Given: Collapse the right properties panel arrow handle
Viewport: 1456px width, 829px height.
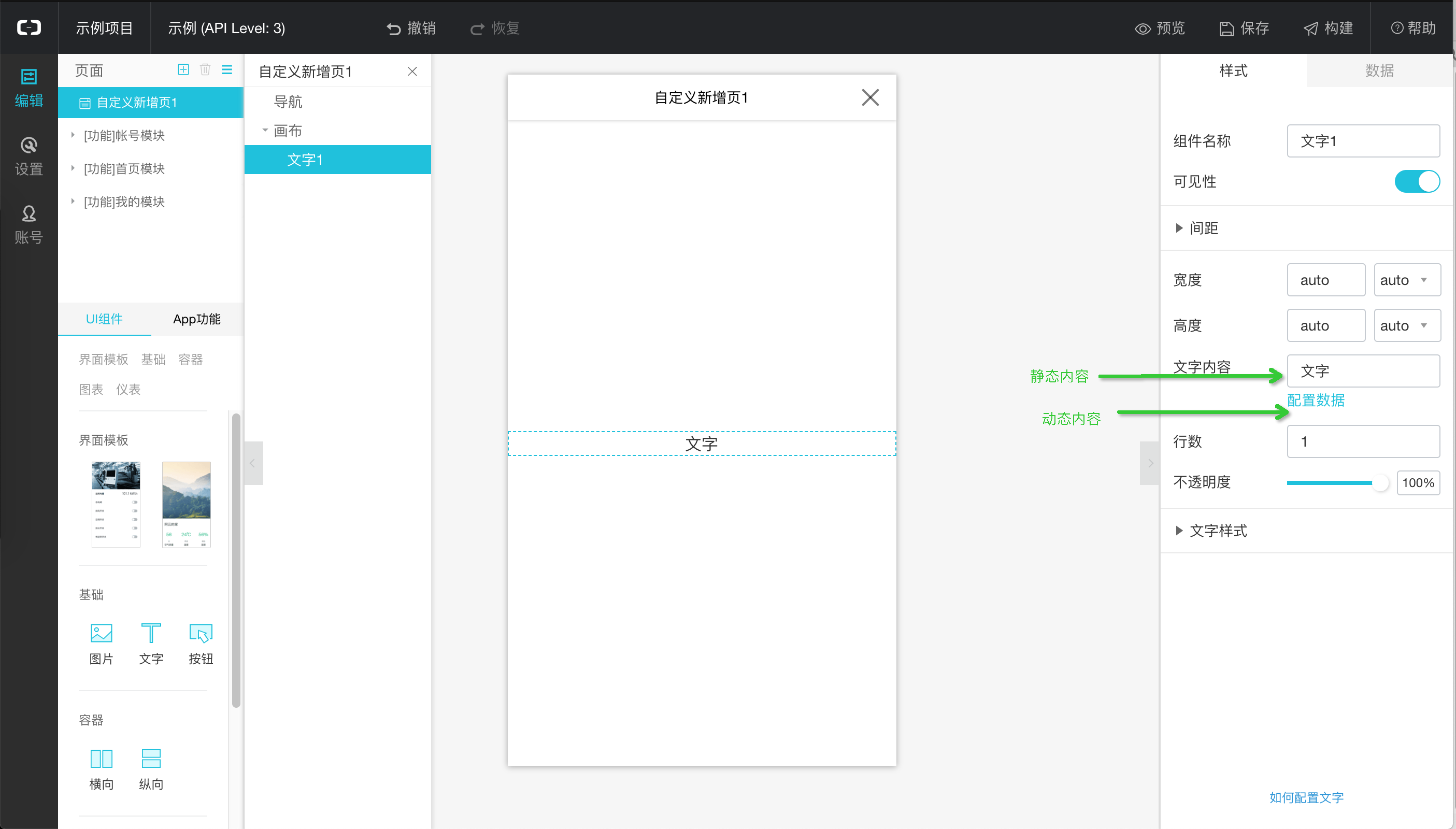Looking at the screenshot, I should (x=1150, y=463).
